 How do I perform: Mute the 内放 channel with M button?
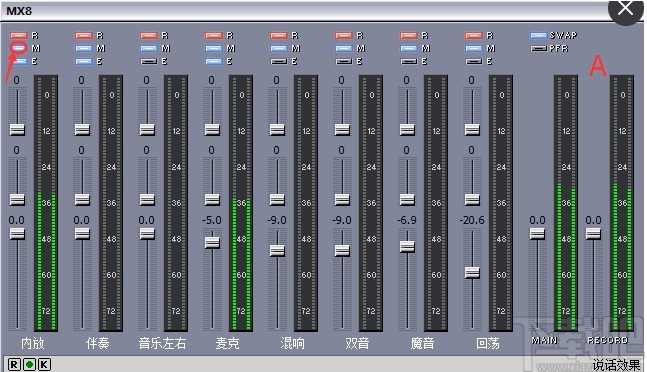click(19, 48)
